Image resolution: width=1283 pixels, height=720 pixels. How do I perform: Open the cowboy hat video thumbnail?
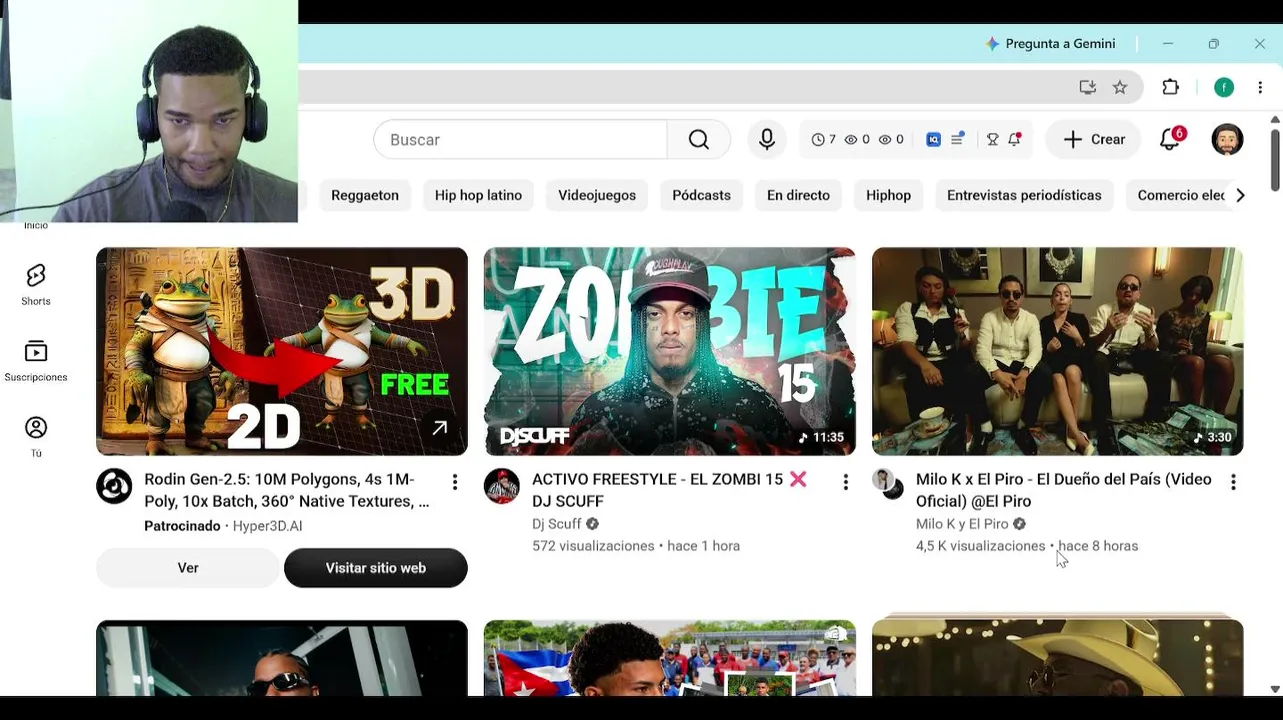point(1058,656)
